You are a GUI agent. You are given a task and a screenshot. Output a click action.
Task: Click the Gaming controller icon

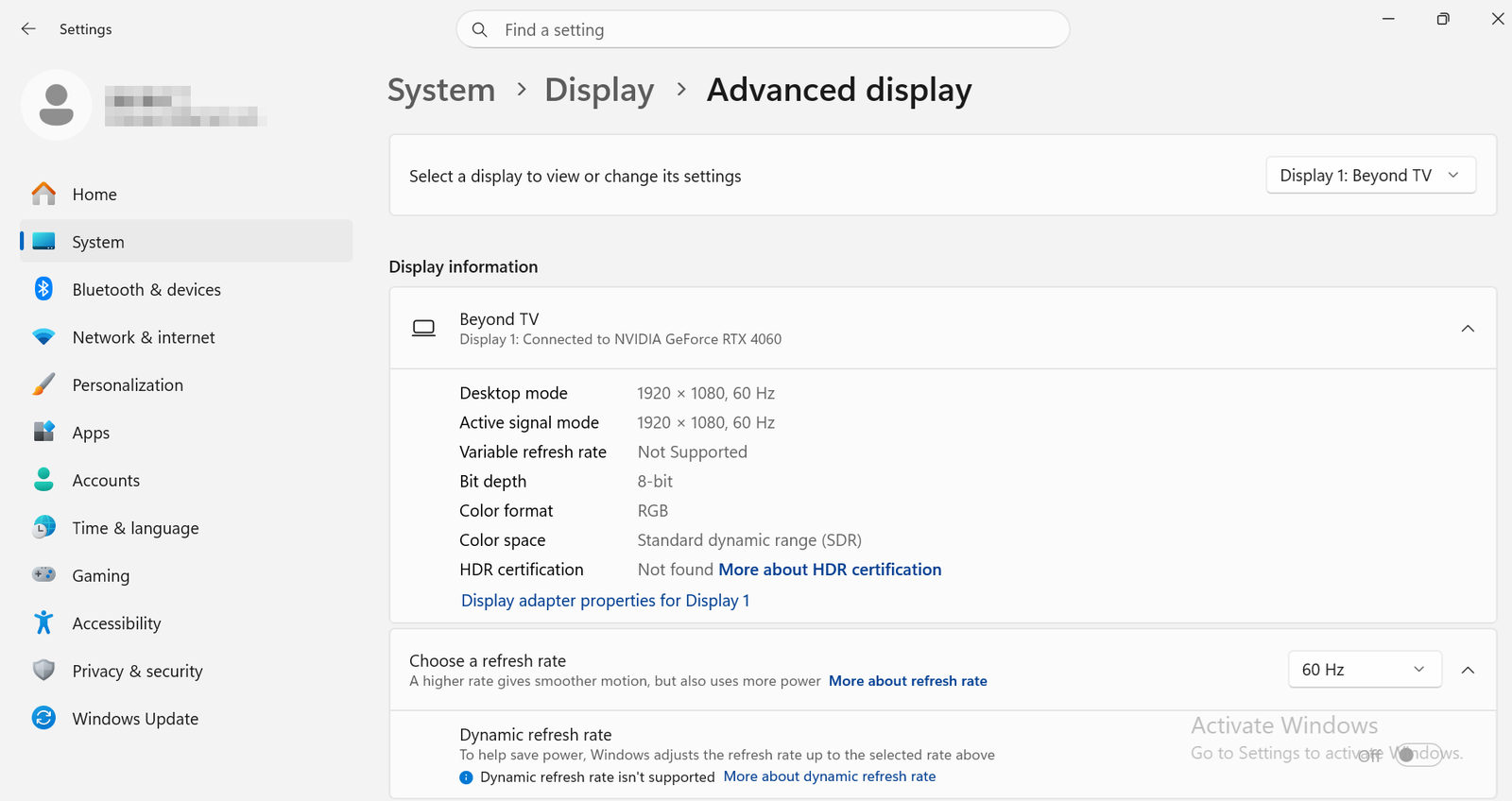click(x=43, y=575)
